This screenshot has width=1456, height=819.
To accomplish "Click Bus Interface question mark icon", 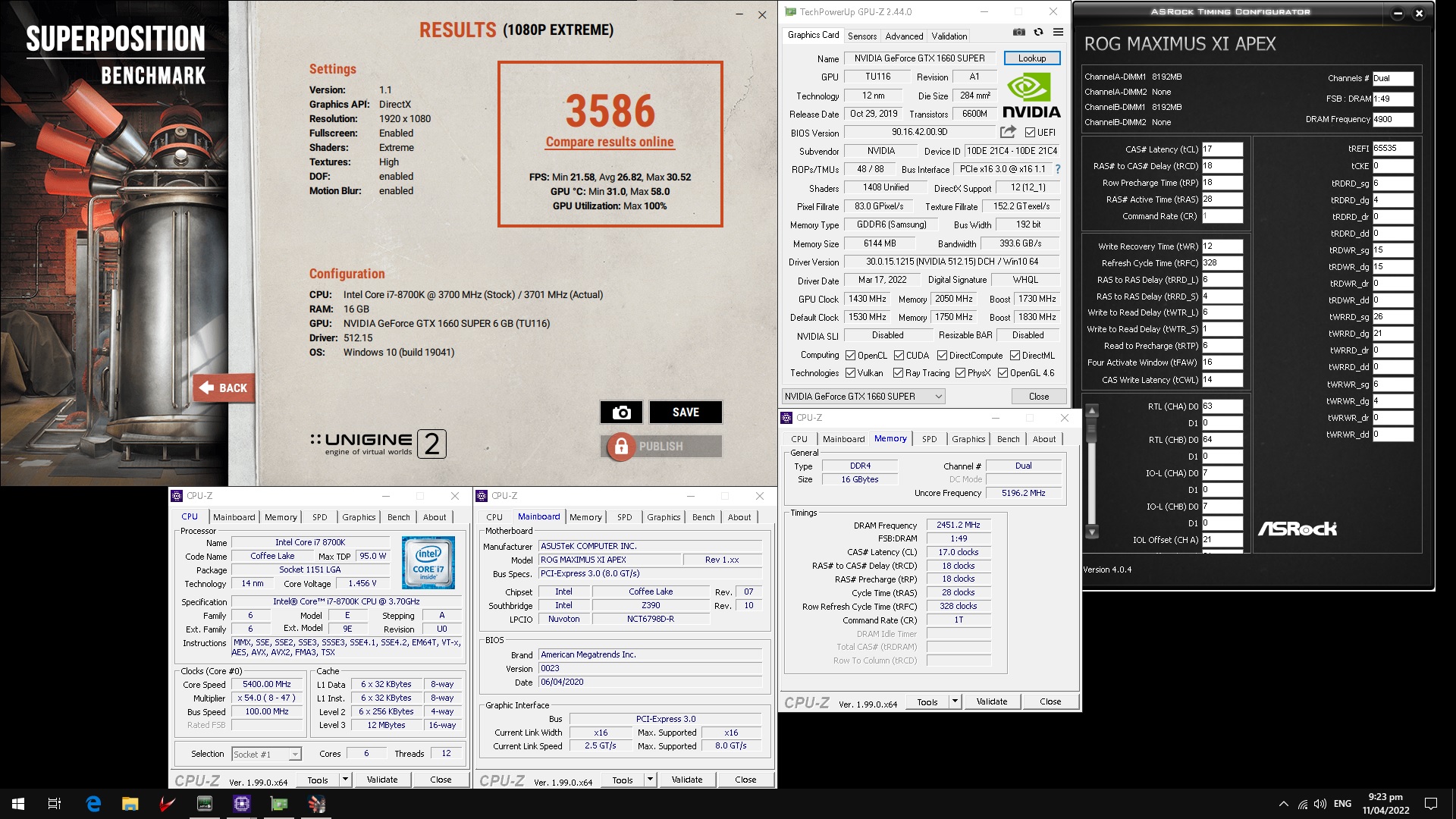I will [x=1058, y=169].
